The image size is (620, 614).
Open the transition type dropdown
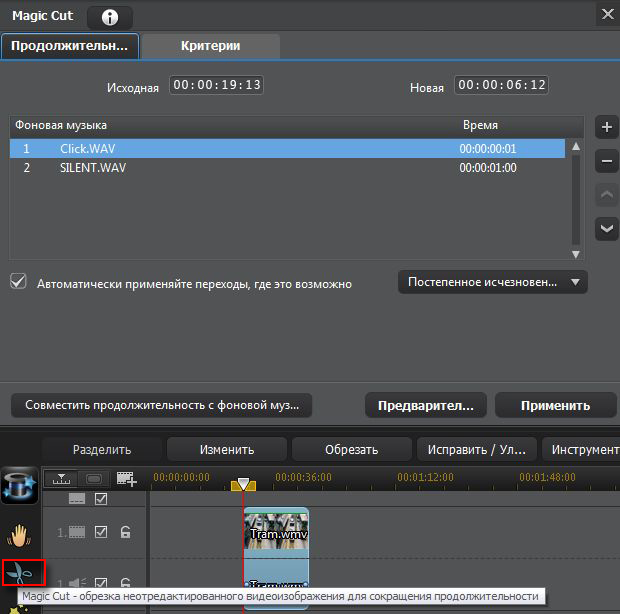492,282
